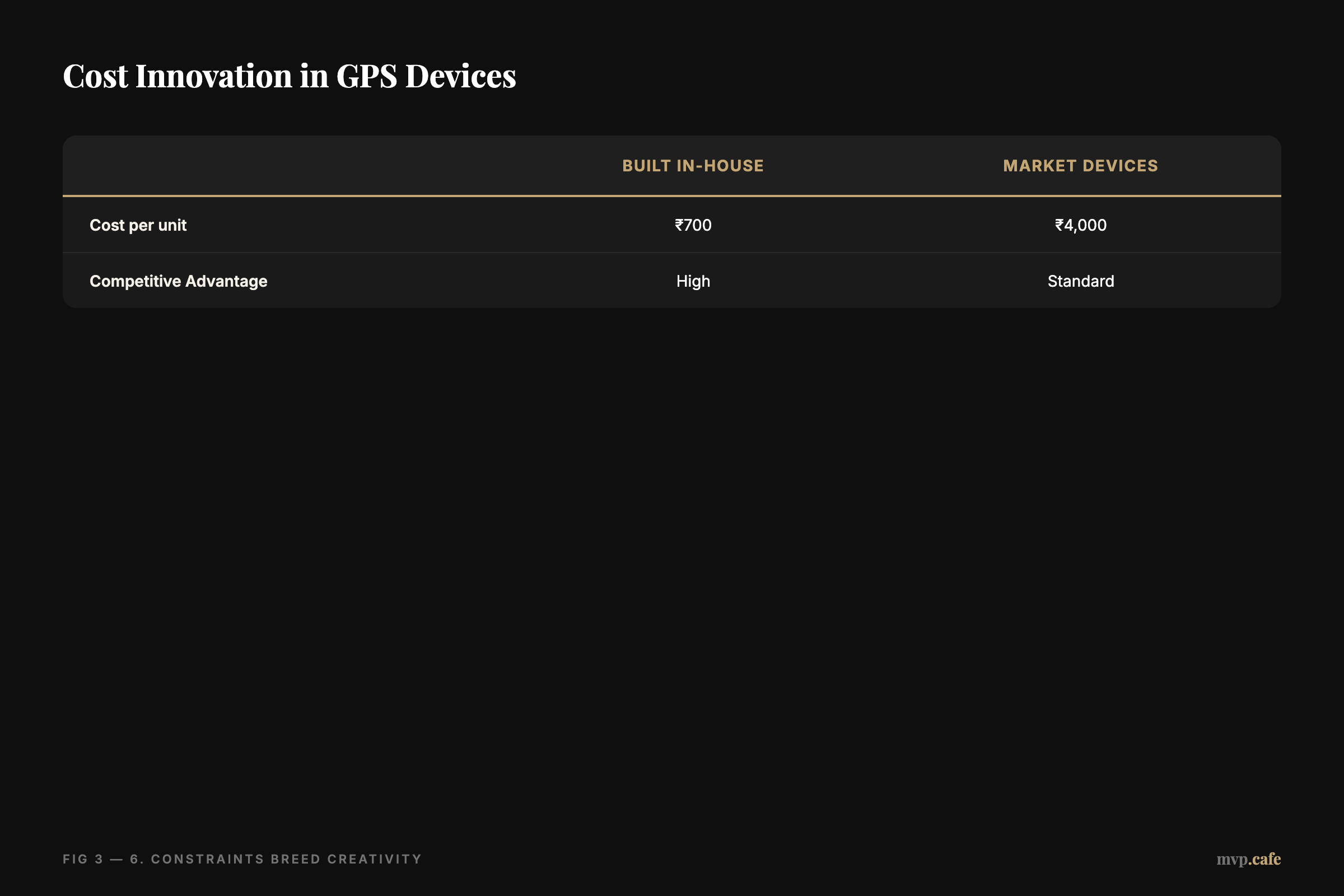Click the Standard advantage cell
The image size is (1344, 896).
tap(1080, 281)
